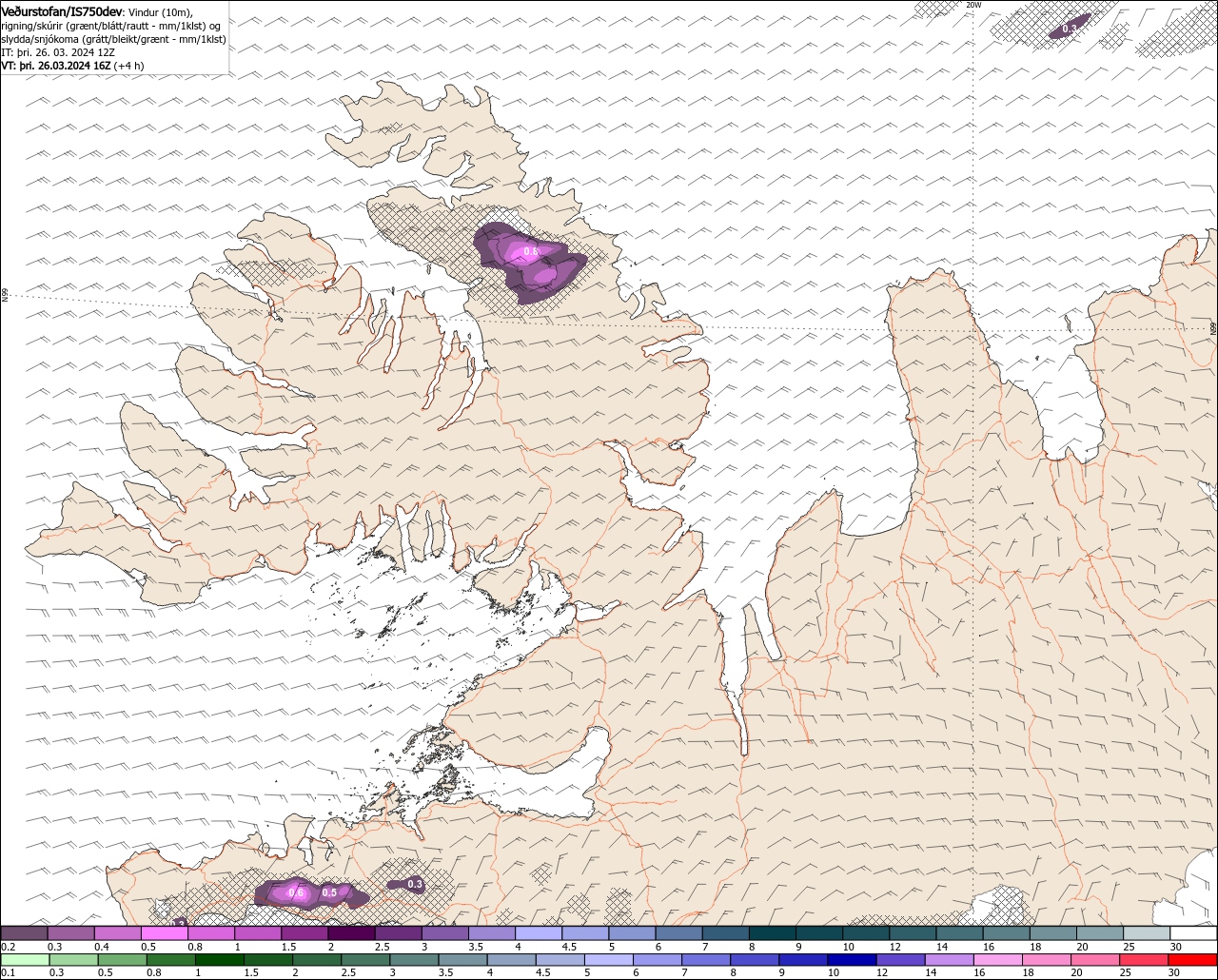Click the Veðurstofan/IS750dev title text
Image resolution: width=1218 pixels, height=980 pixels.
click(x=62, y=11)
